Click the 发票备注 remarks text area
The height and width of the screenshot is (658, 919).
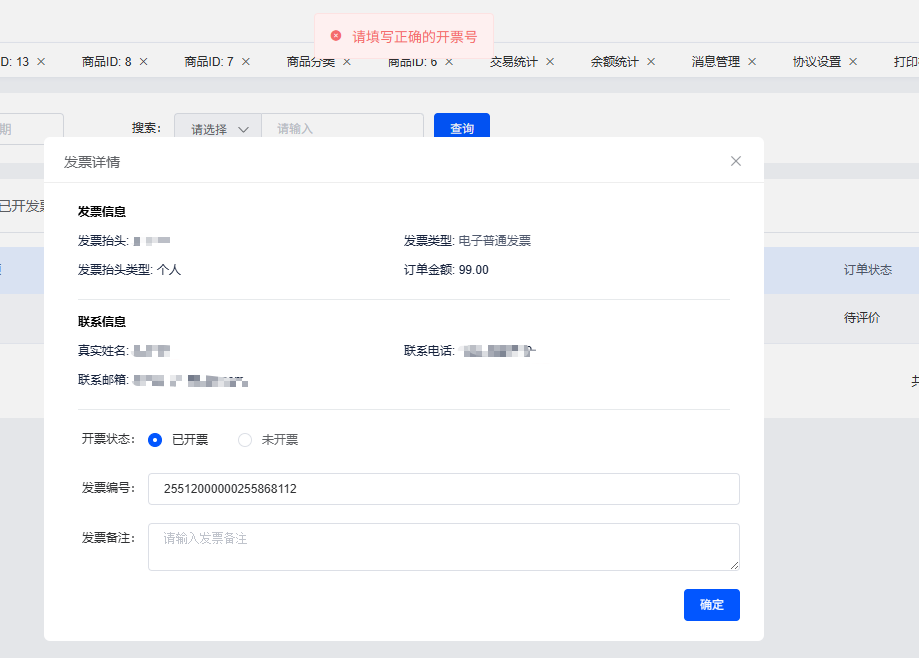click(443, 546)
